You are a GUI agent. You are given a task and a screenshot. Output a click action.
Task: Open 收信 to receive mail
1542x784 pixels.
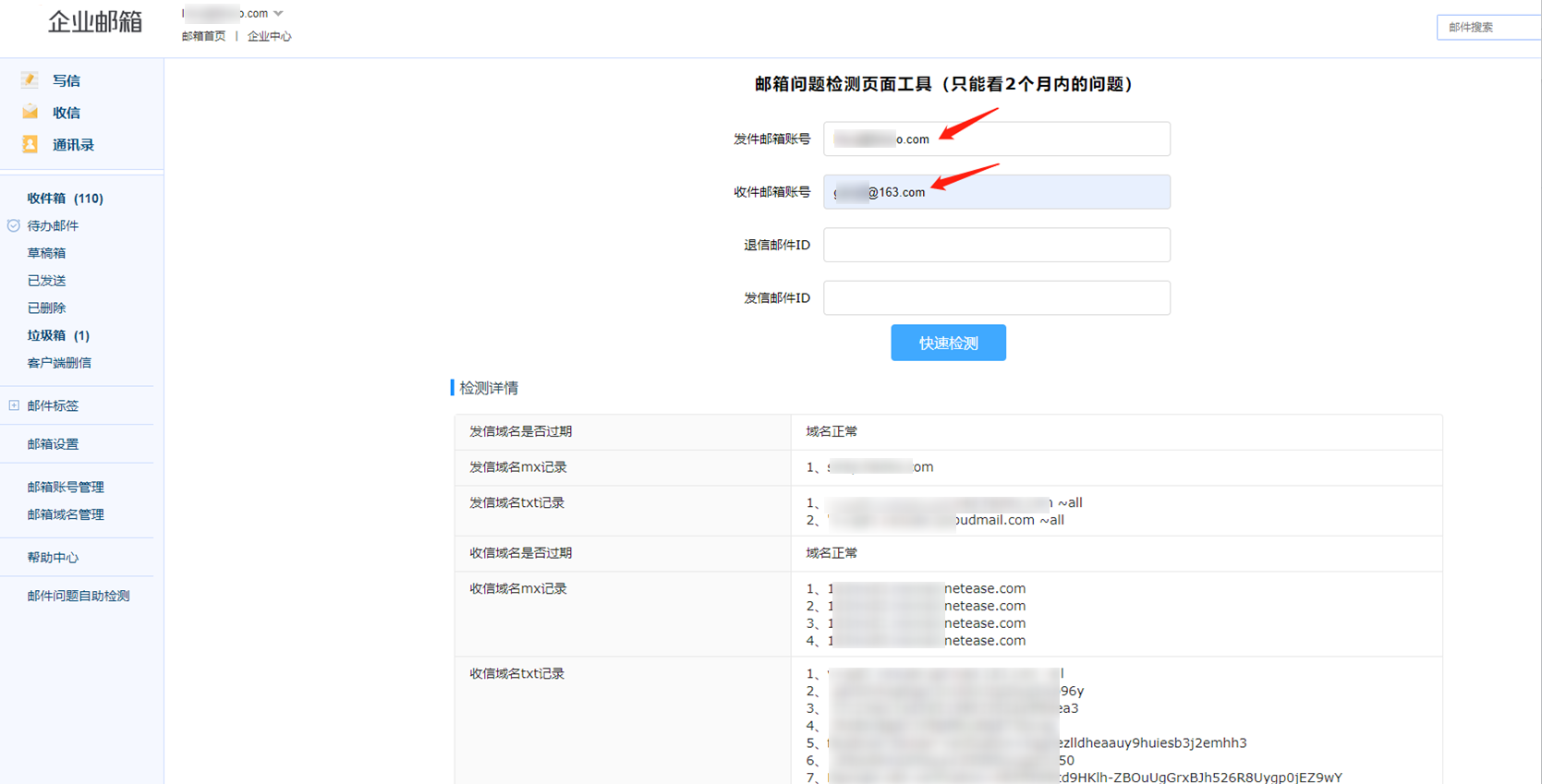pos(67,113)
